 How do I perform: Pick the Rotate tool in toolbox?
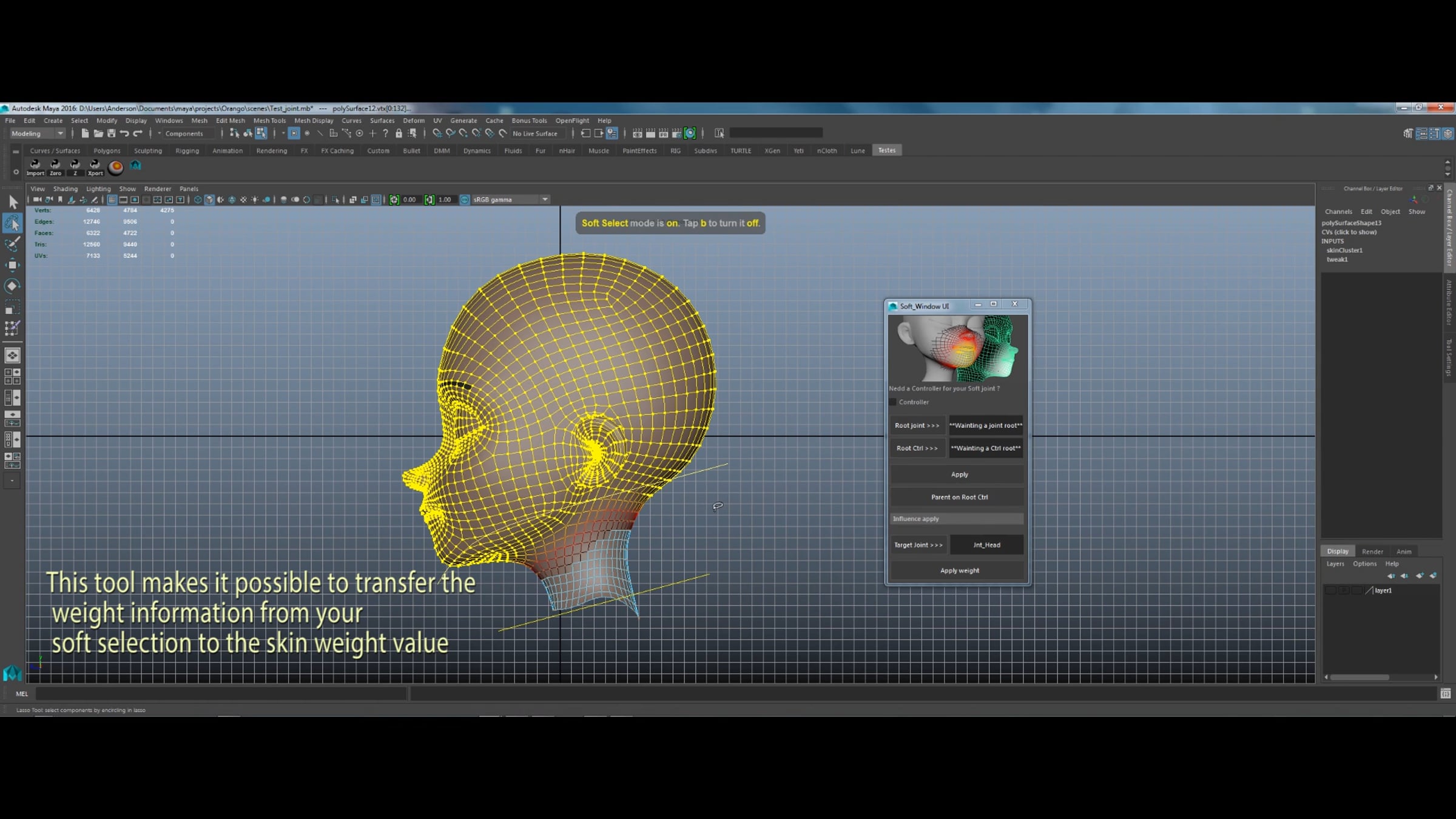point(13,286)
